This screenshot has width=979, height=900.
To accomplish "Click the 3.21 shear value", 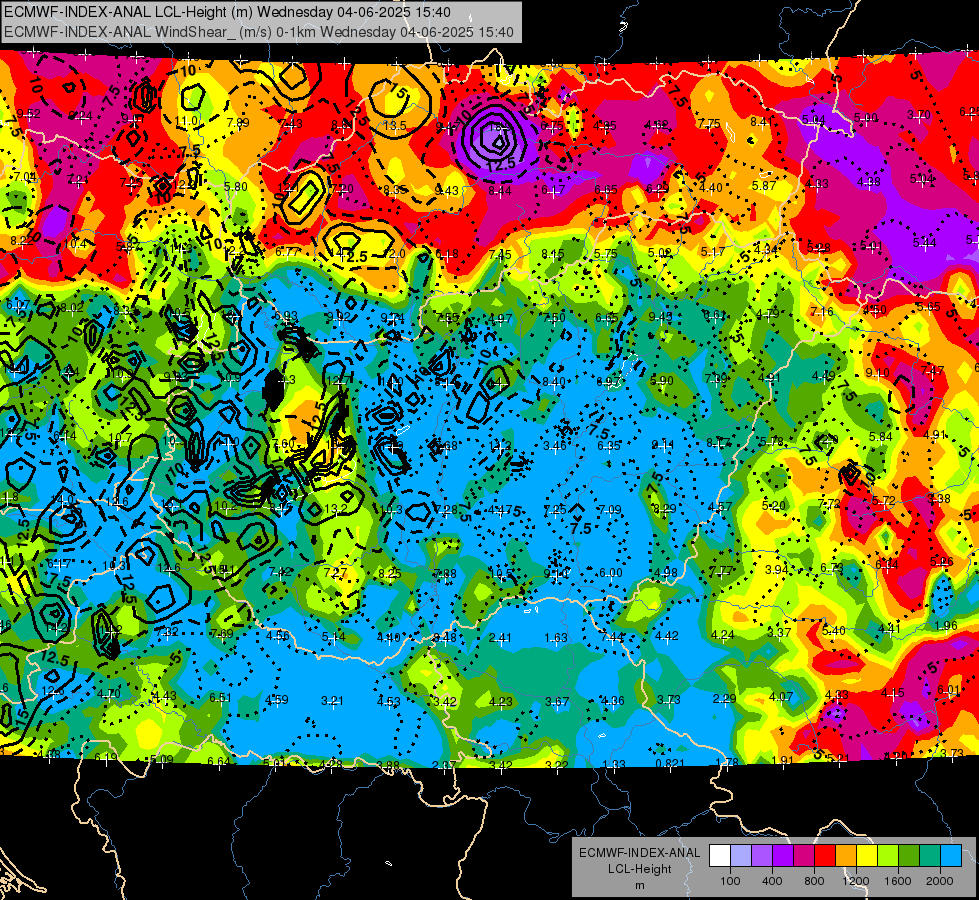I will (x=332, y=701).
